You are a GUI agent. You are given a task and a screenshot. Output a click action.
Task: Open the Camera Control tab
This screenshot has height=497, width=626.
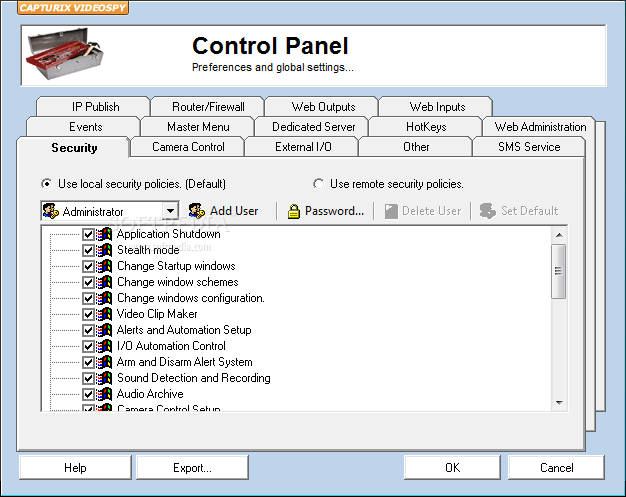(x=188, y=147)
